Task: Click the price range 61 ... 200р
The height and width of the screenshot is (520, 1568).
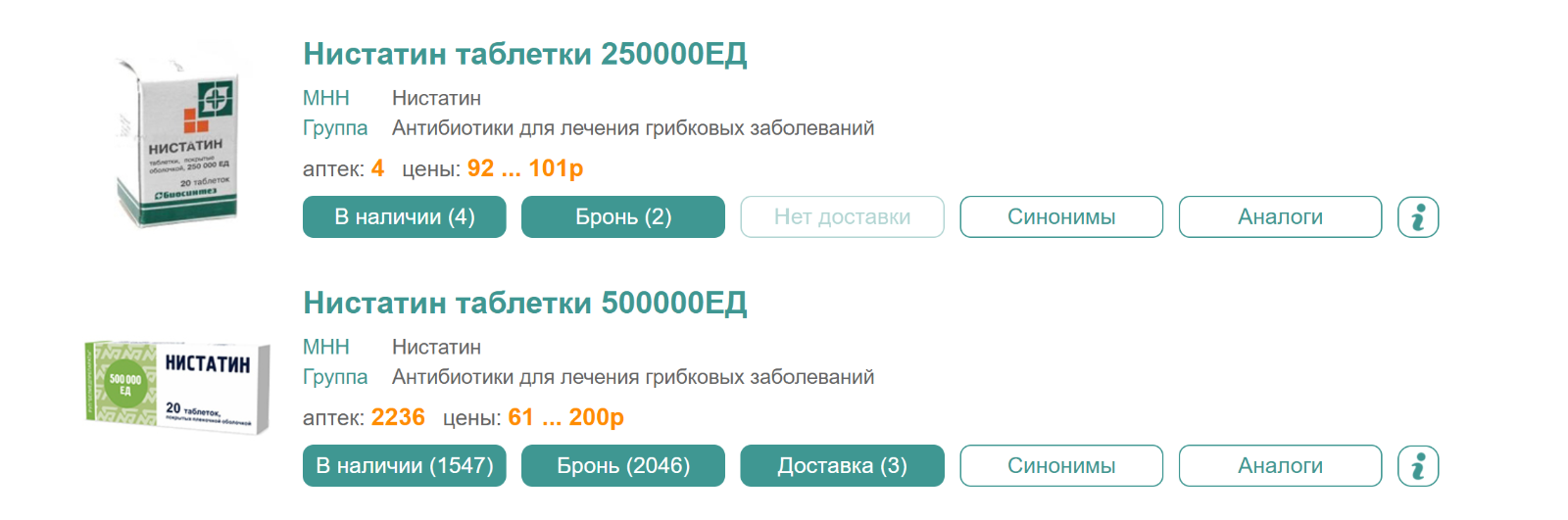Action: pyautogui.click(x=565, y=417)
